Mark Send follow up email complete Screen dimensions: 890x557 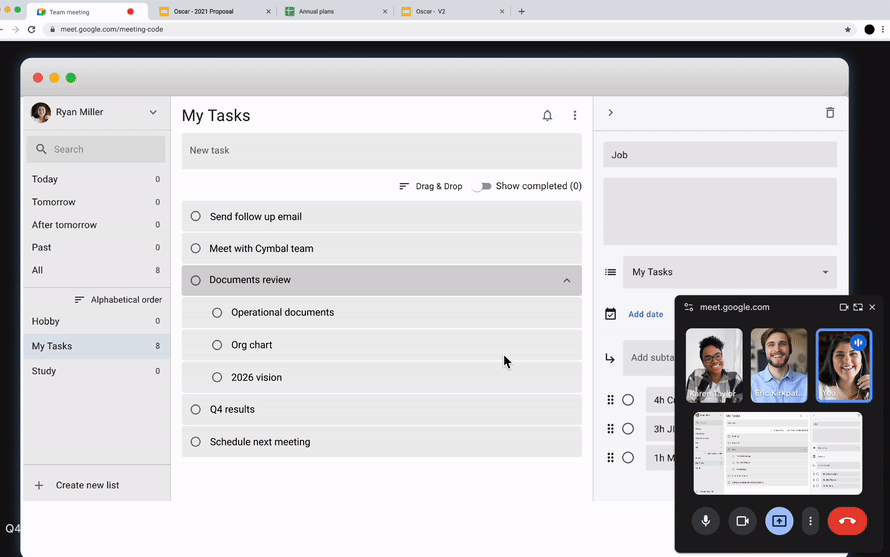click(196, 216)
